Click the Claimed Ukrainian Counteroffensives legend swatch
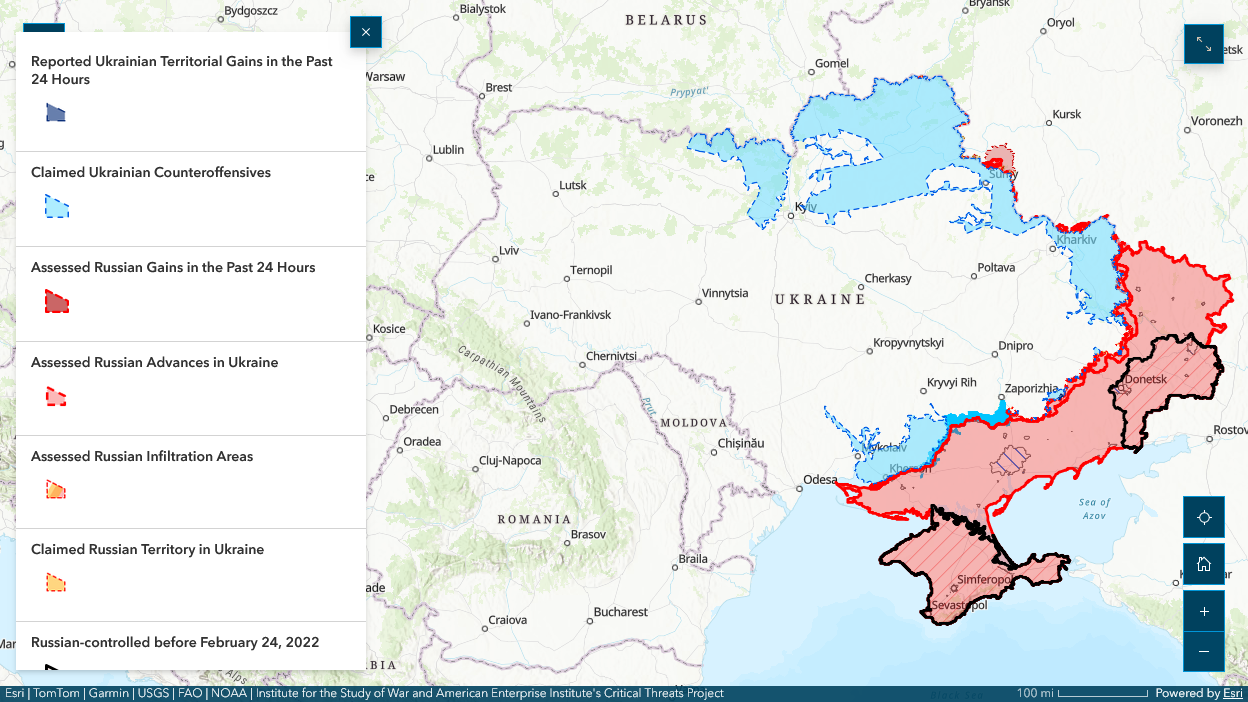Screen dimensions: 1248x702 click(57, 207)
